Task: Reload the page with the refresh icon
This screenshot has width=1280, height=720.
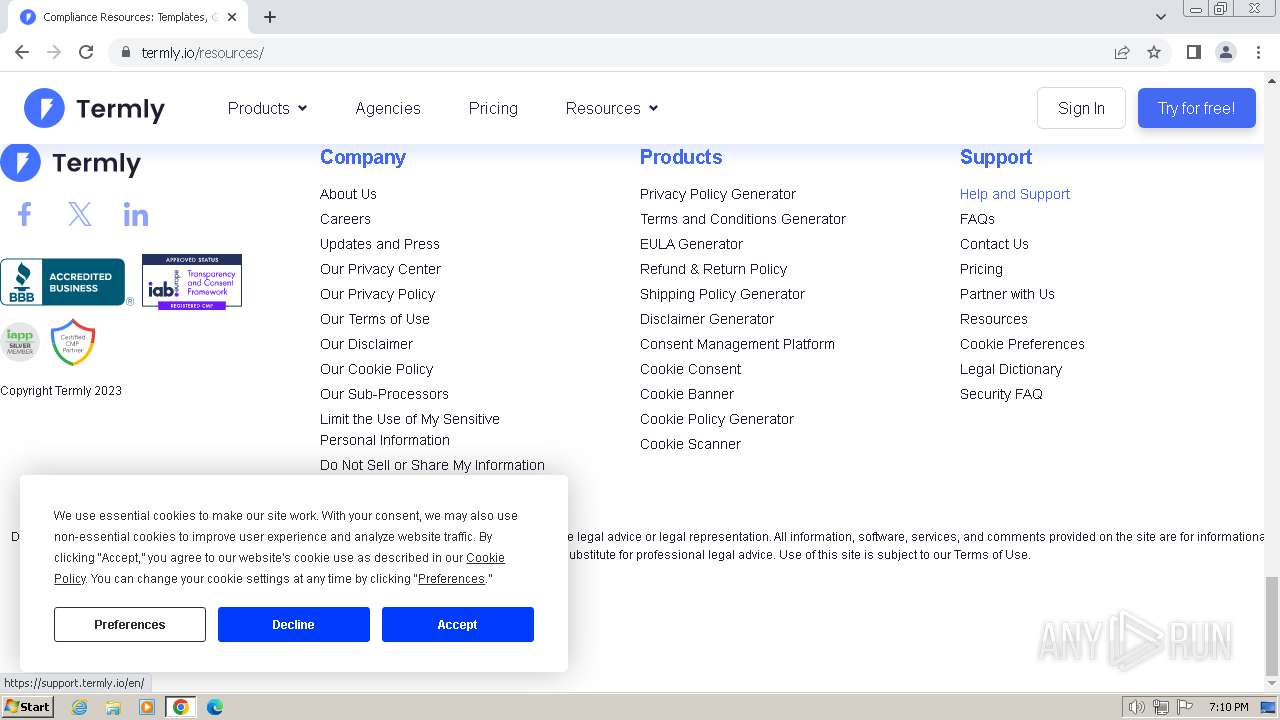Action: click(86, 52)
